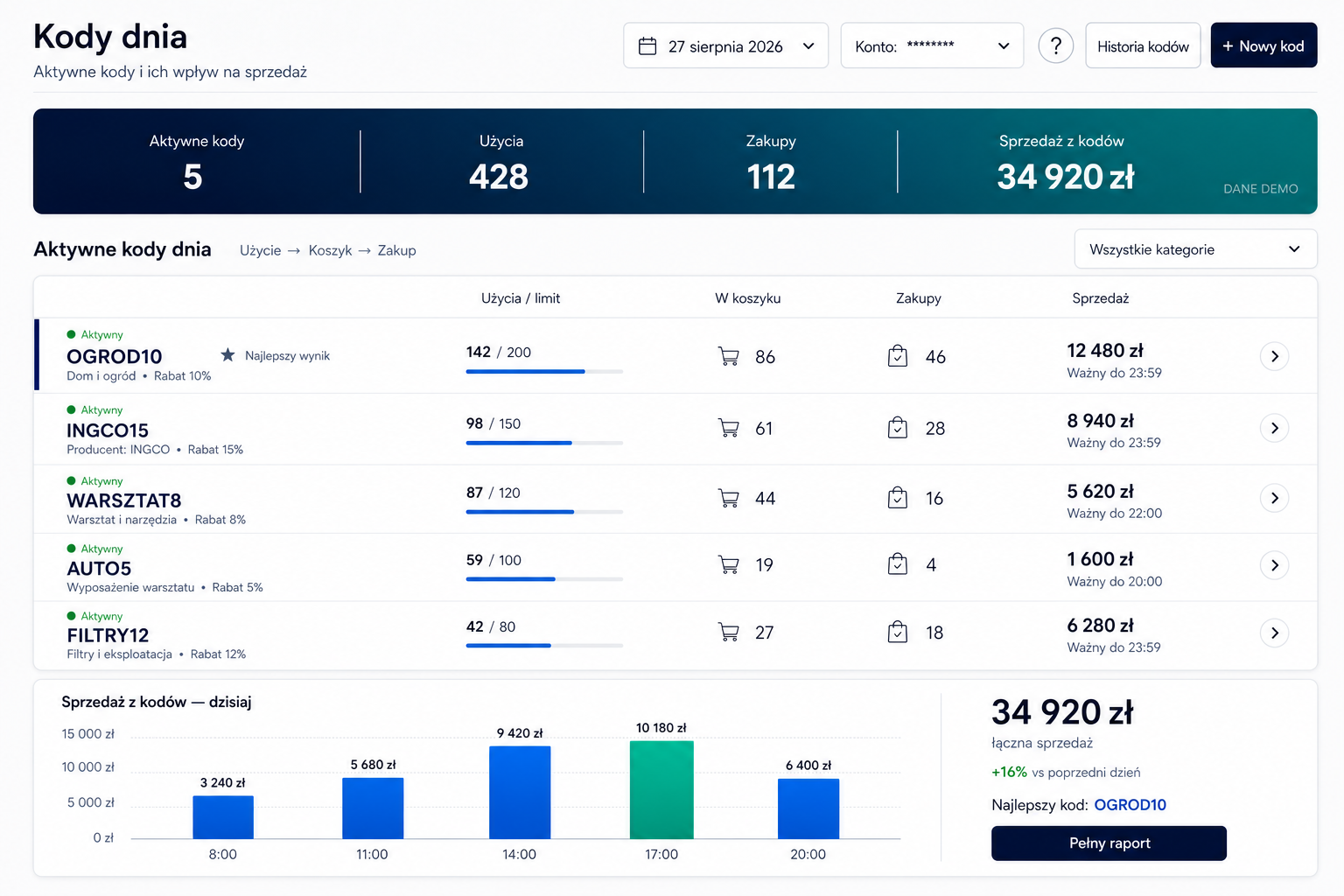Click the FILTRY12 usage progress bar
Screen dimensions: 1344x896
point(544,646)
